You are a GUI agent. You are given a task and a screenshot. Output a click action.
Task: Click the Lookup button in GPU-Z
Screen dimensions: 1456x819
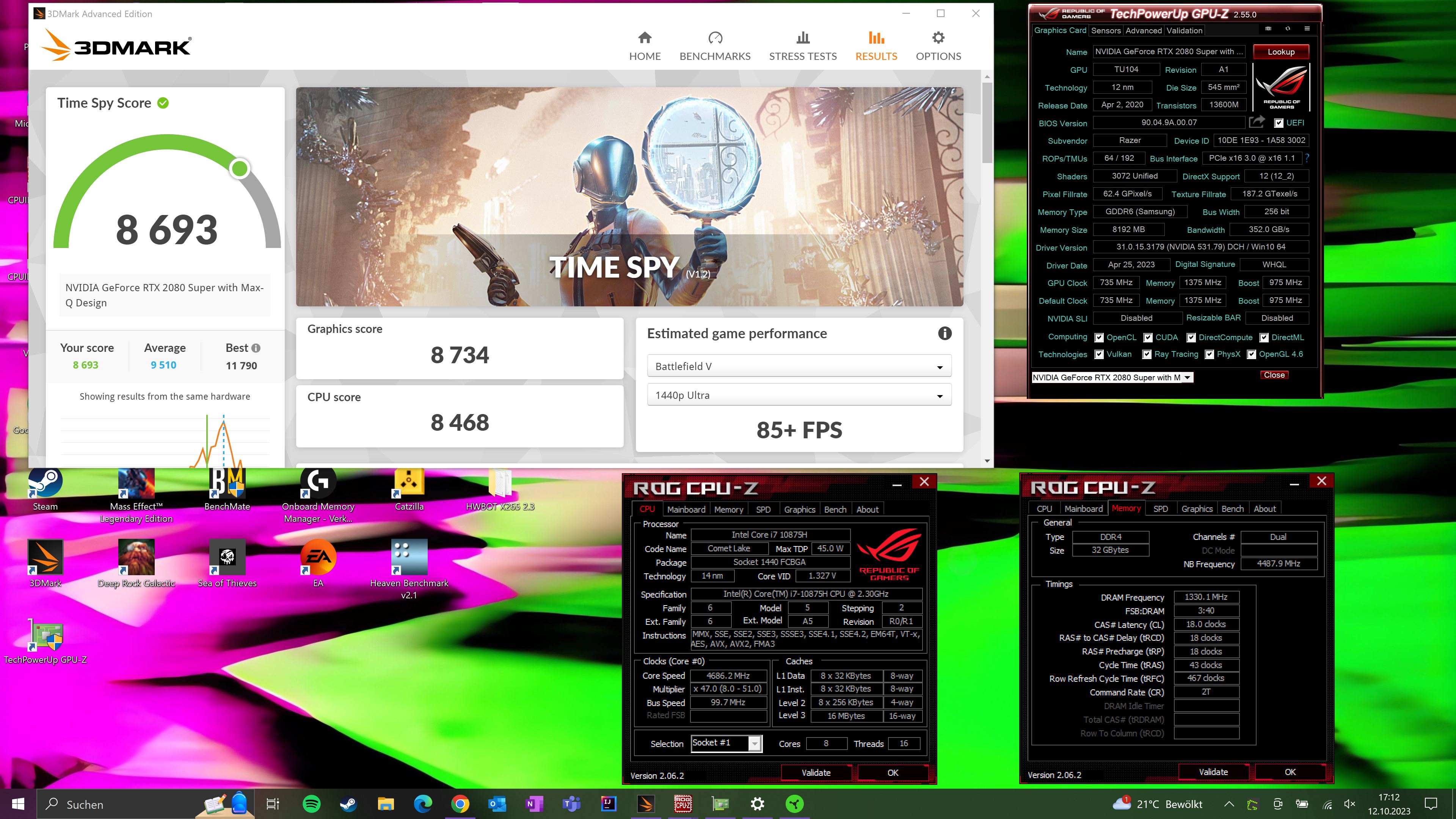coord(1281,52)
